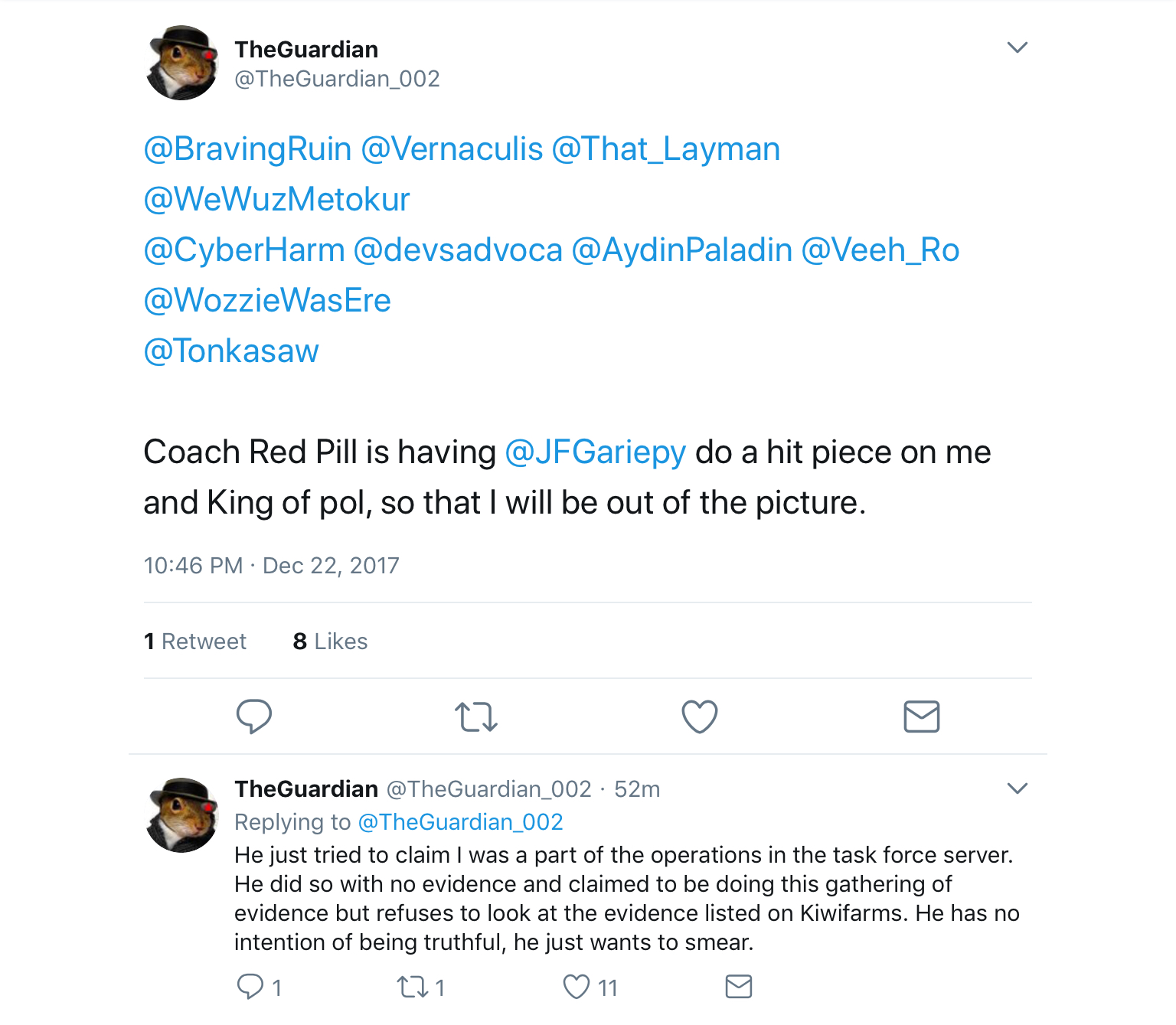Open the reply tweet's chevron menu
The height and width of the screenshot is (1025, 1176).
[1017, 788]
